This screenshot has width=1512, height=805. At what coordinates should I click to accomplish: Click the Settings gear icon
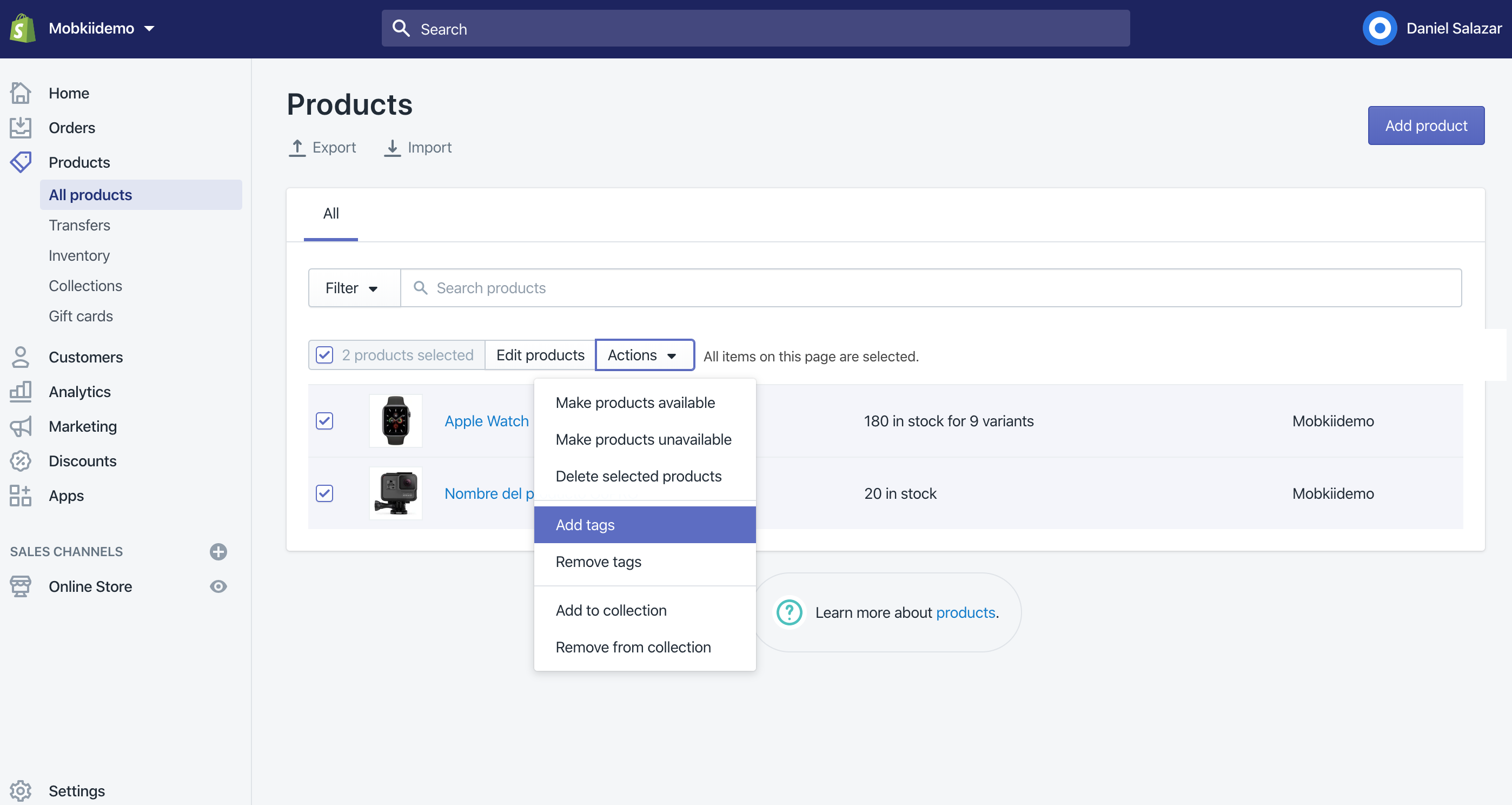pyautogui.click(x=21, y=790)
